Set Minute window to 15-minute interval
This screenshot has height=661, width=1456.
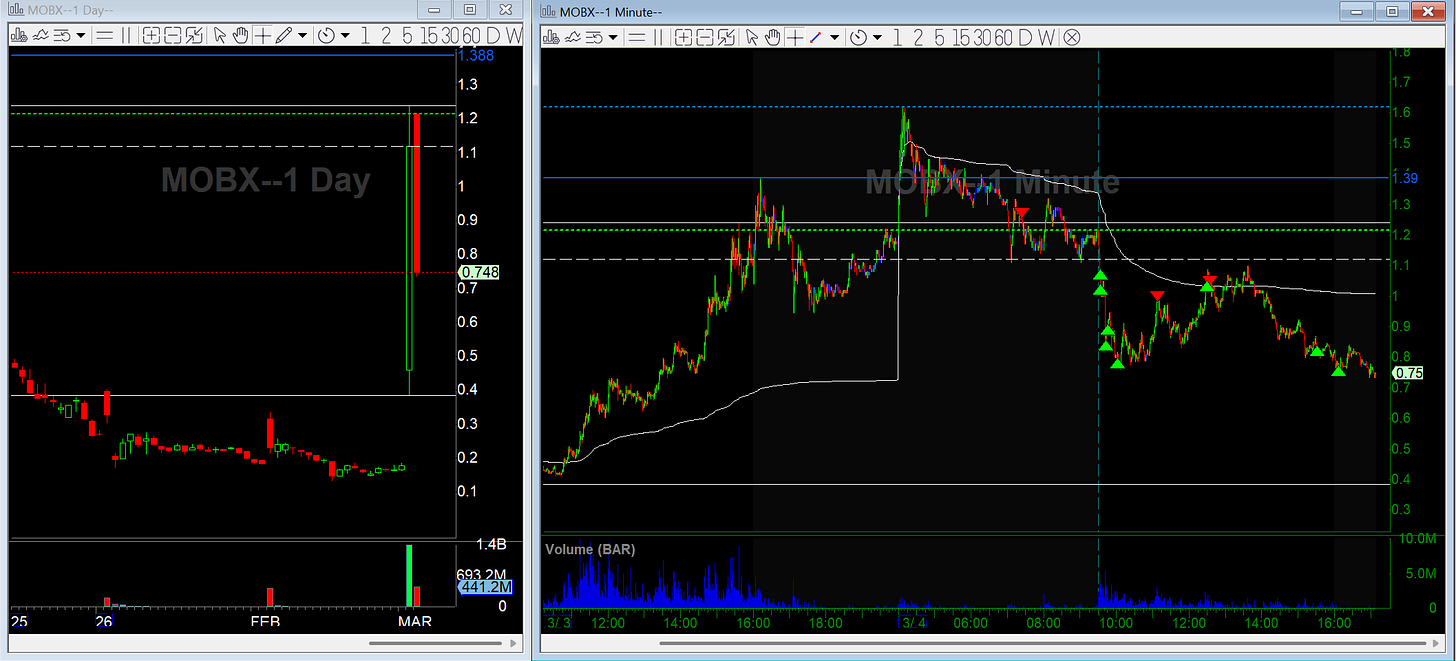point(961,37)
